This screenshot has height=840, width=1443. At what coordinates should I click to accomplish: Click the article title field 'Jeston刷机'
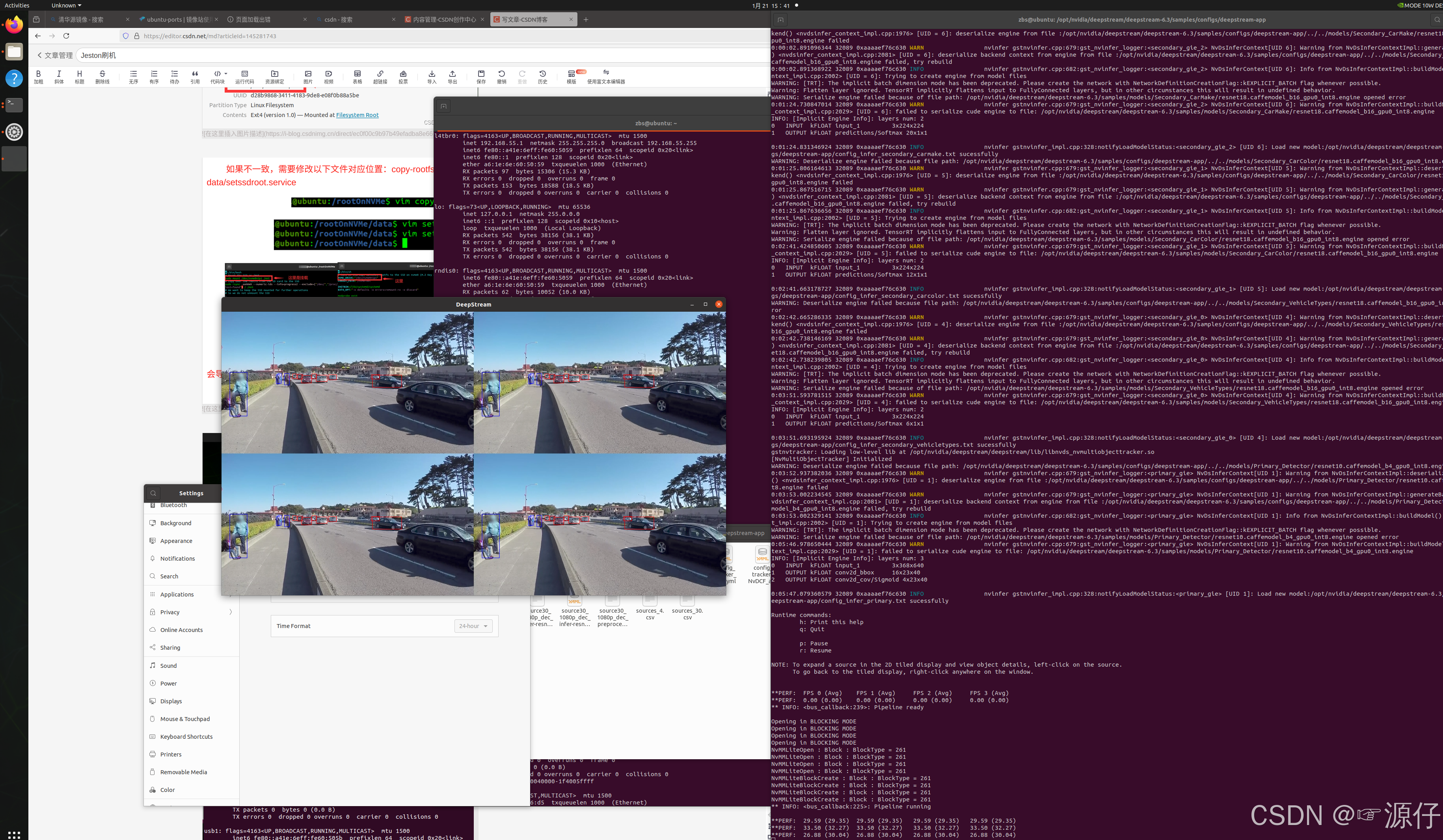[423, 56]
